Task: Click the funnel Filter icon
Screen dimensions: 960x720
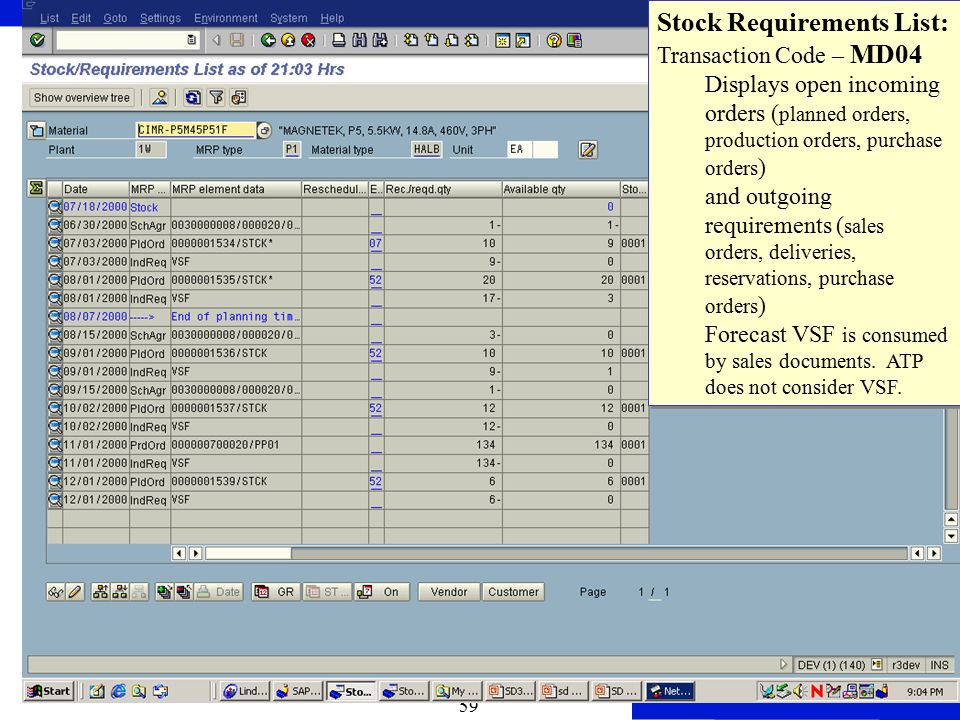Action: (216, 97)
